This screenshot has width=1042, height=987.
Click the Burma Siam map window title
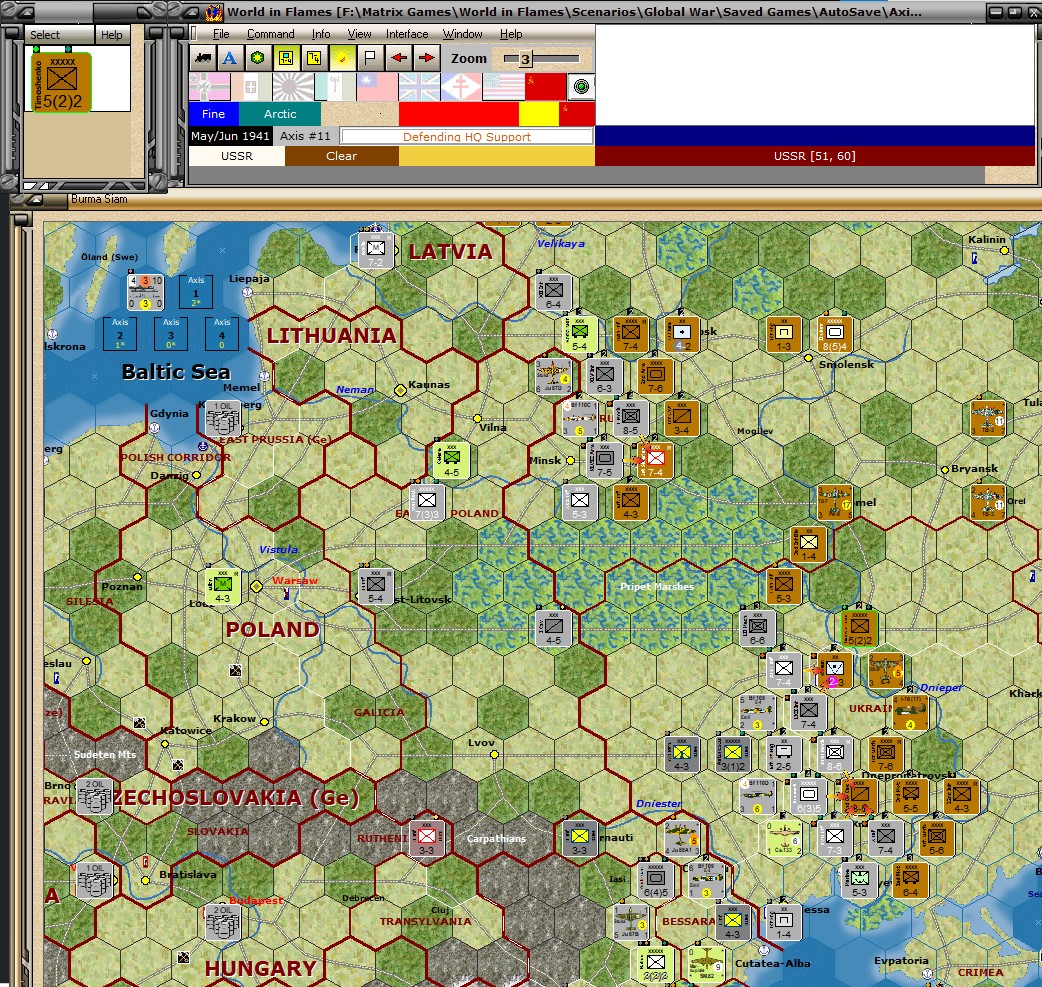pyautogui.click(x=99, y=199)
